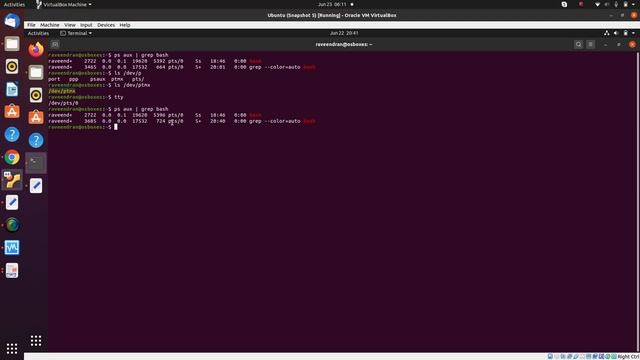Click the guest battery icon
640x360 pixels.
[x=625, y=33]
